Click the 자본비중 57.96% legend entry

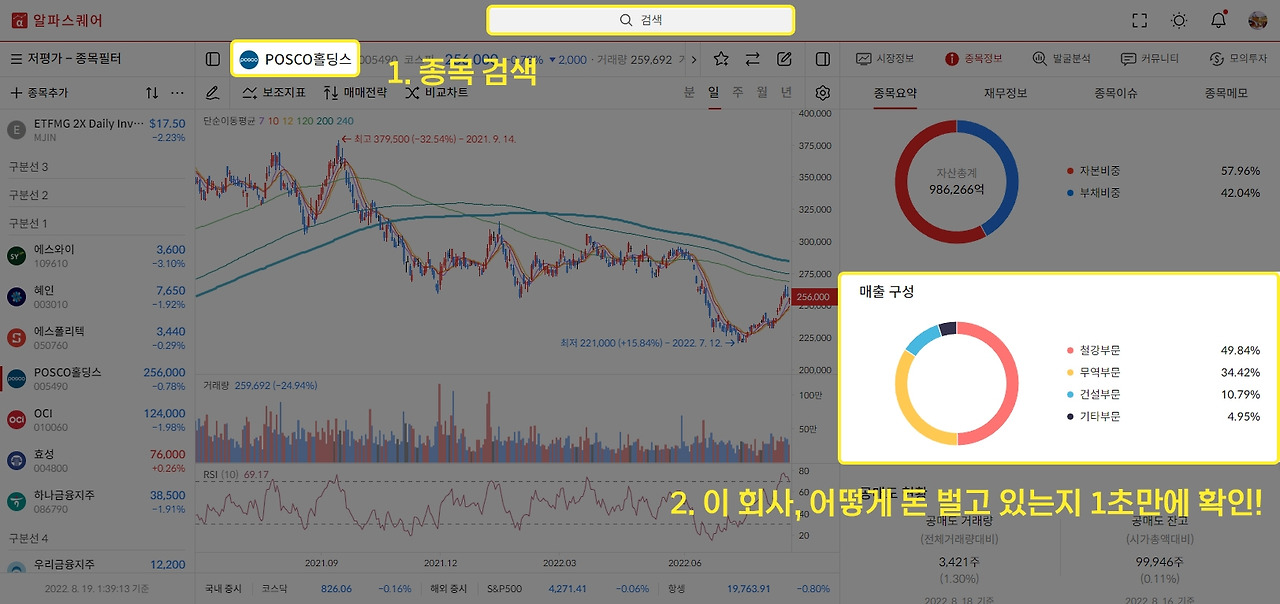coord(1163,171)
